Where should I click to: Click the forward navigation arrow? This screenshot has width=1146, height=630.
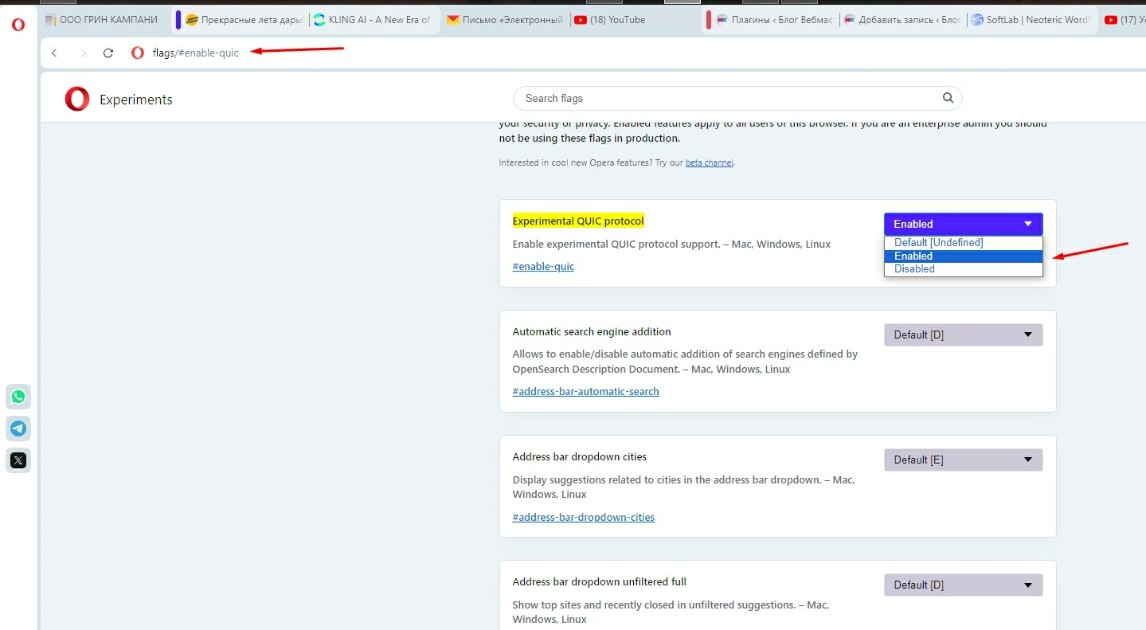point(83,53)
